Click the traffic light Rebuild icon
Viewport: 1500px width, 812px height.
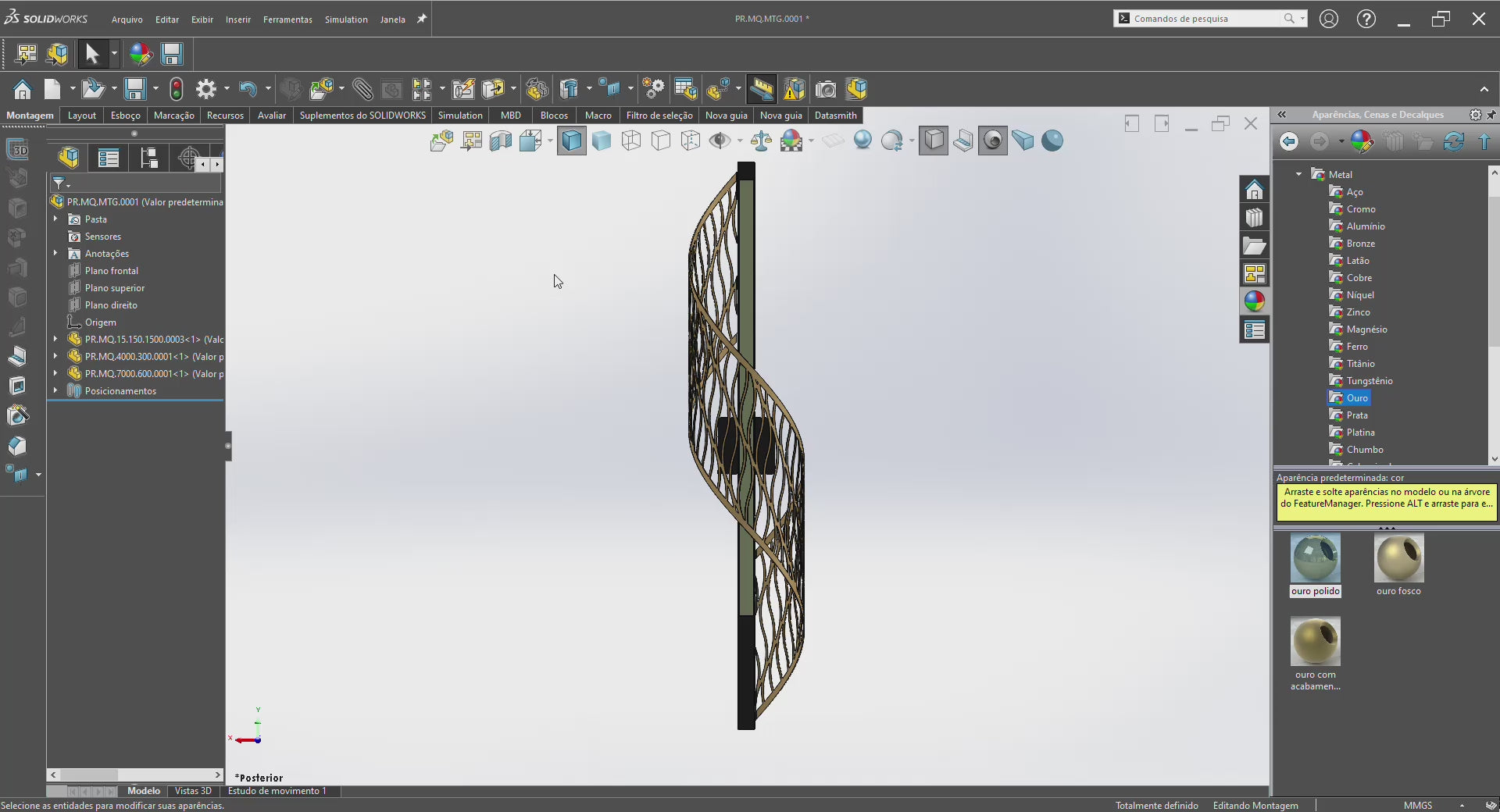177,90
